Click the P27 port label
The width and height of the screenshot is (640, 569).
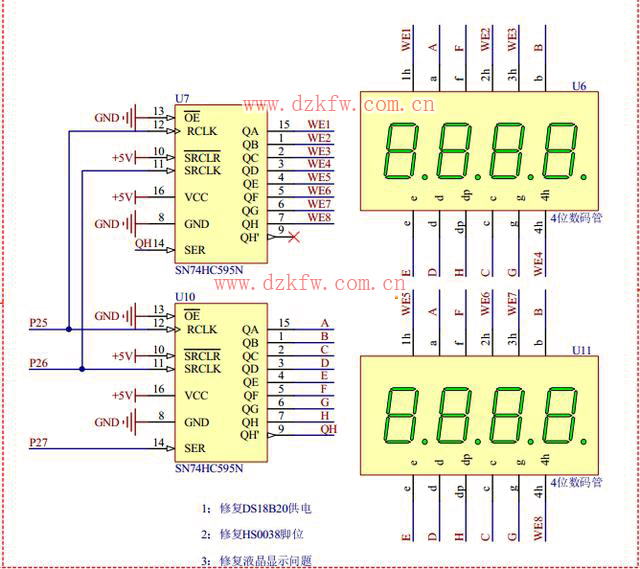[x=38, y=441]
